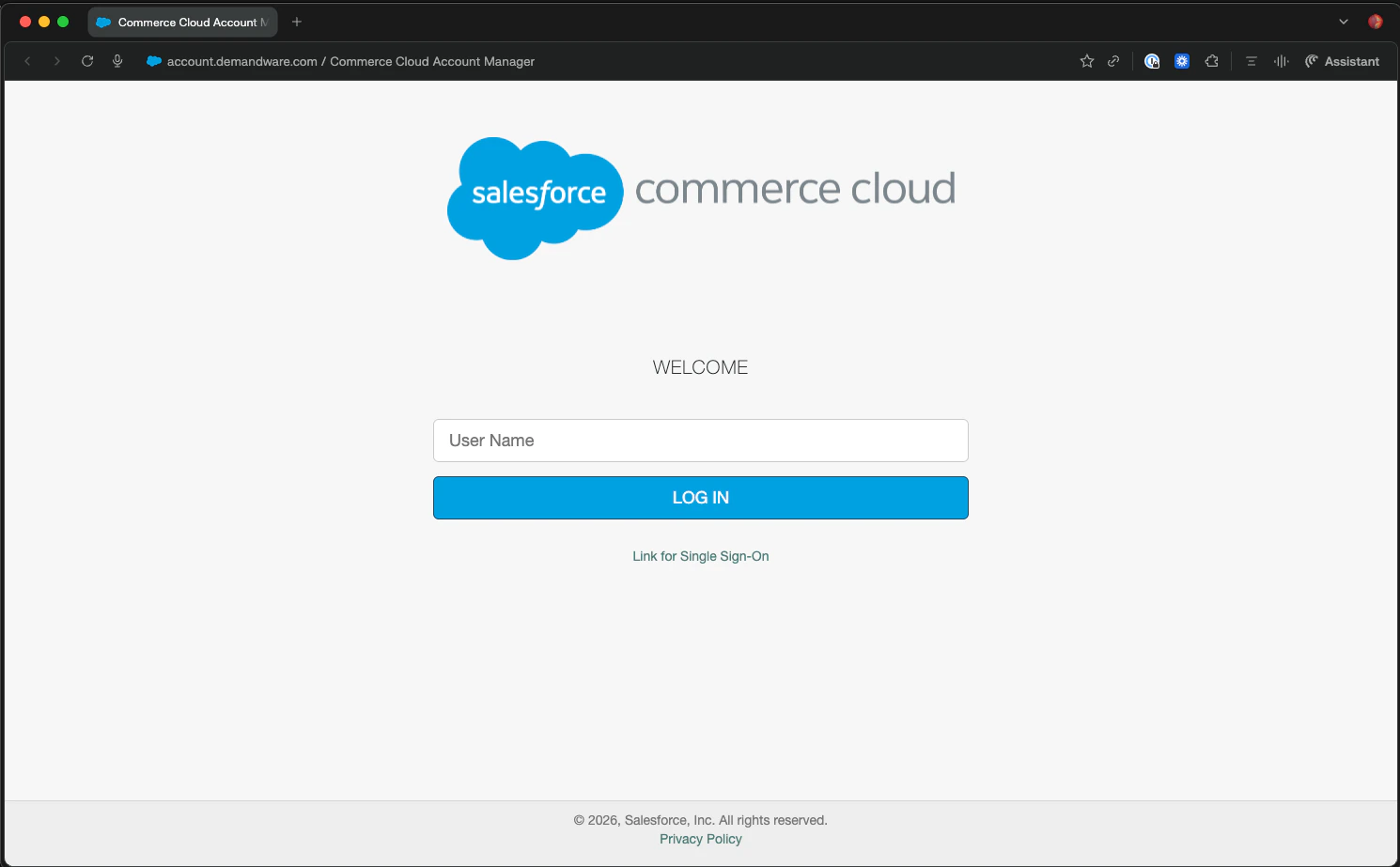Screen dimensions: 1400x867
Task: Click the microphone icon beside reload
Action: 117,61
